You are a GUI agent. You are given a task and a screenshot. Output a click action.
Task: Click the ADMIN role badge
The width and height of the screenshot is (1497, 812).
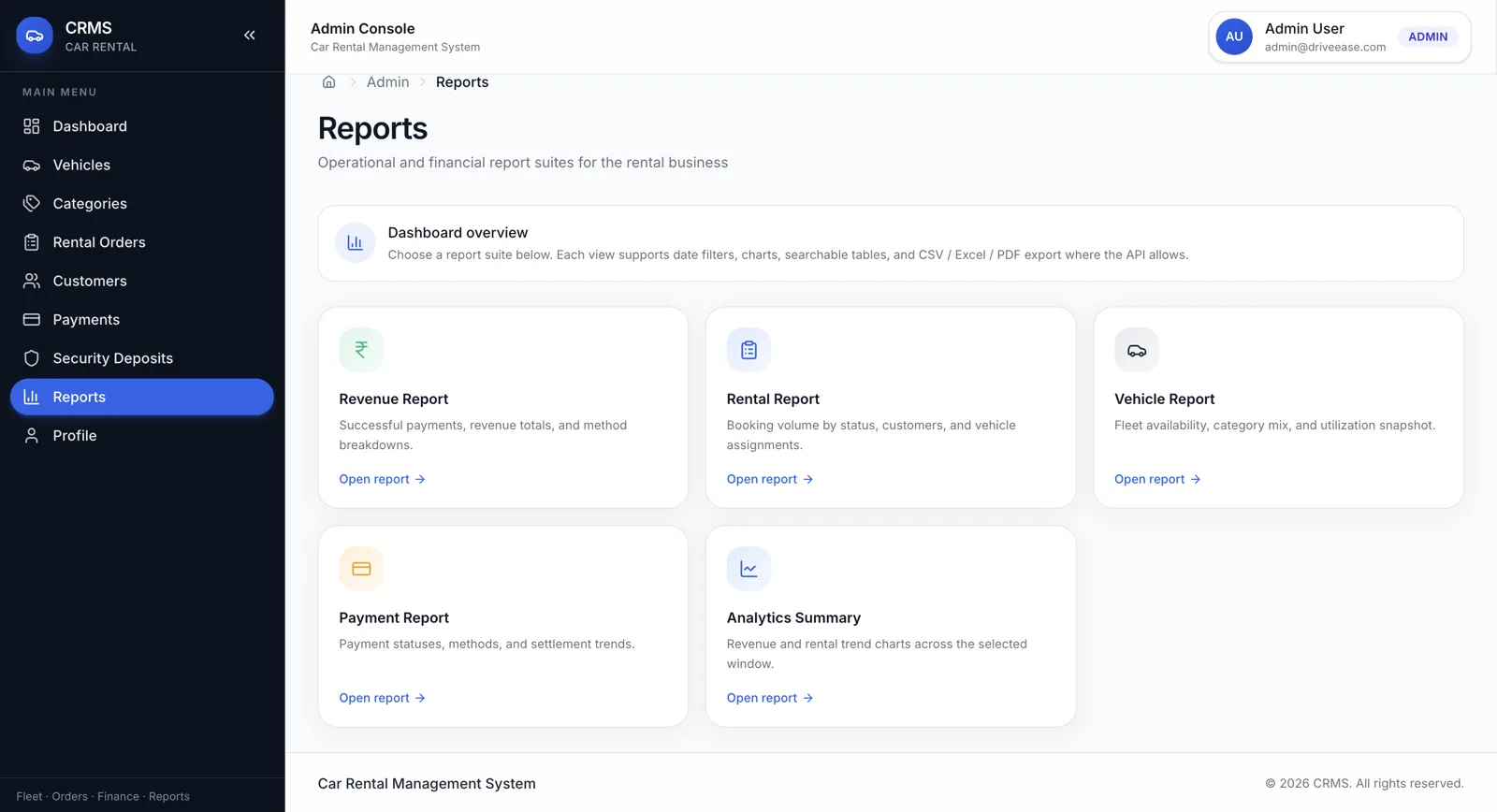click(1428, 36)
